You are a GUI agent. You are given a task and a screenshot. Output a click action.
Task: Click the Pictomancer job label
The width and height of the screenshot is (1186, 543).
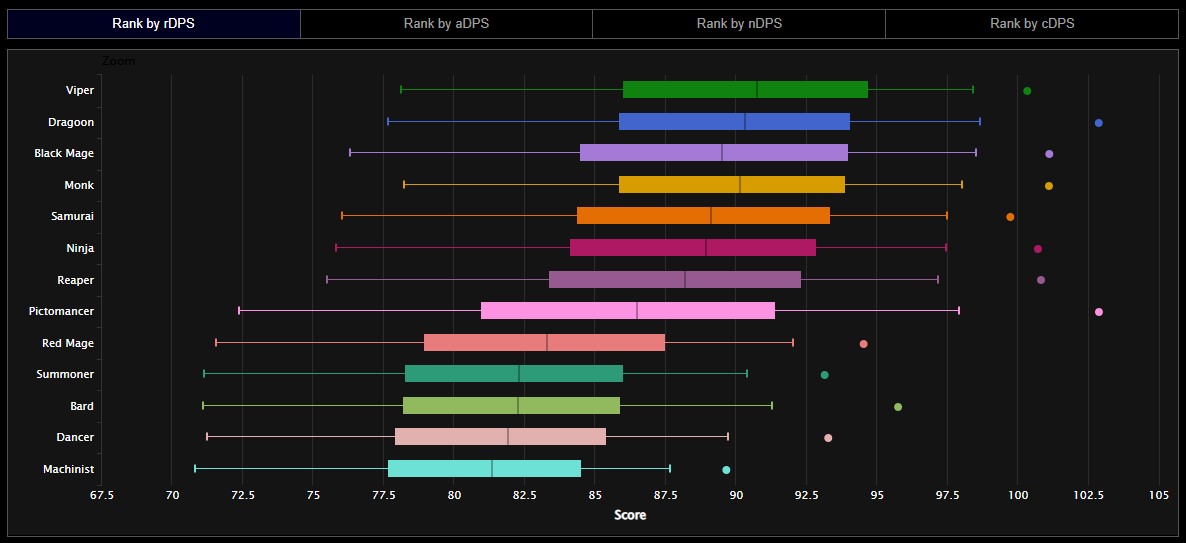[61, 311]
